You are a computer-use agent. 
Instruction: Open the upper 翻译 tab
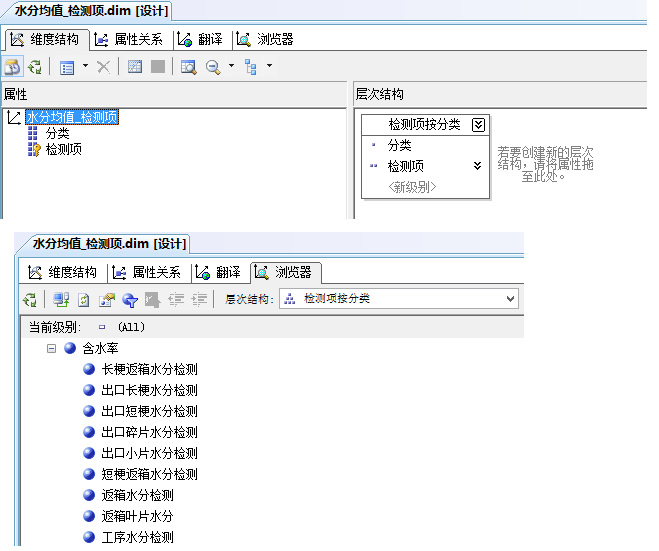(x=201, y=40)
